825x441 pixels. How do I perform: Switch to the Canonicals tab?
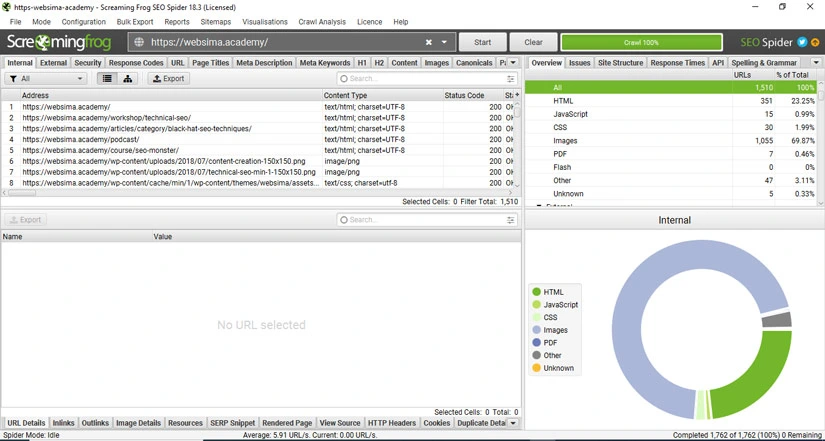(474, 63)
